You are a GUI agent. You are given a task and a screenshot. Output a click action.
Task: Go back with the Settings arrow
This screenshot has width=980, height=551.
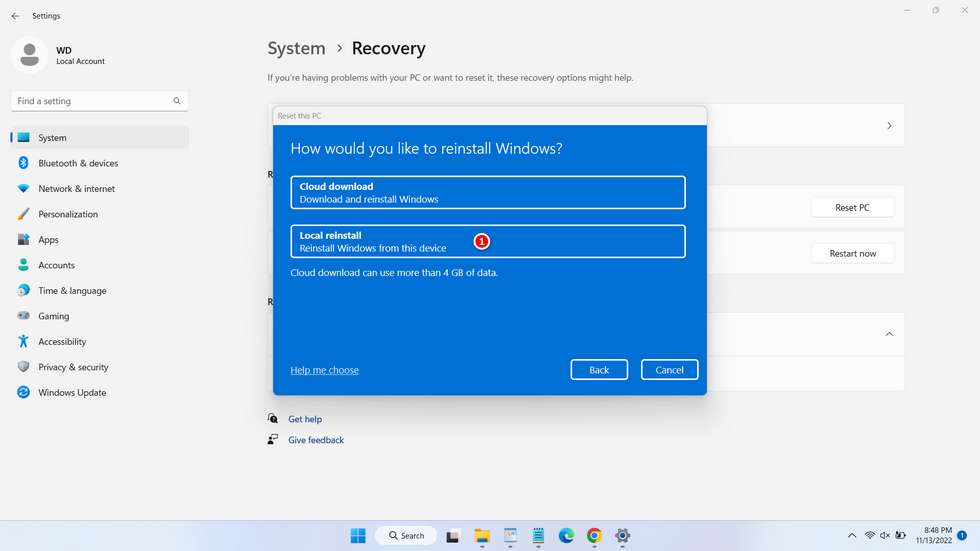point(16,16)
